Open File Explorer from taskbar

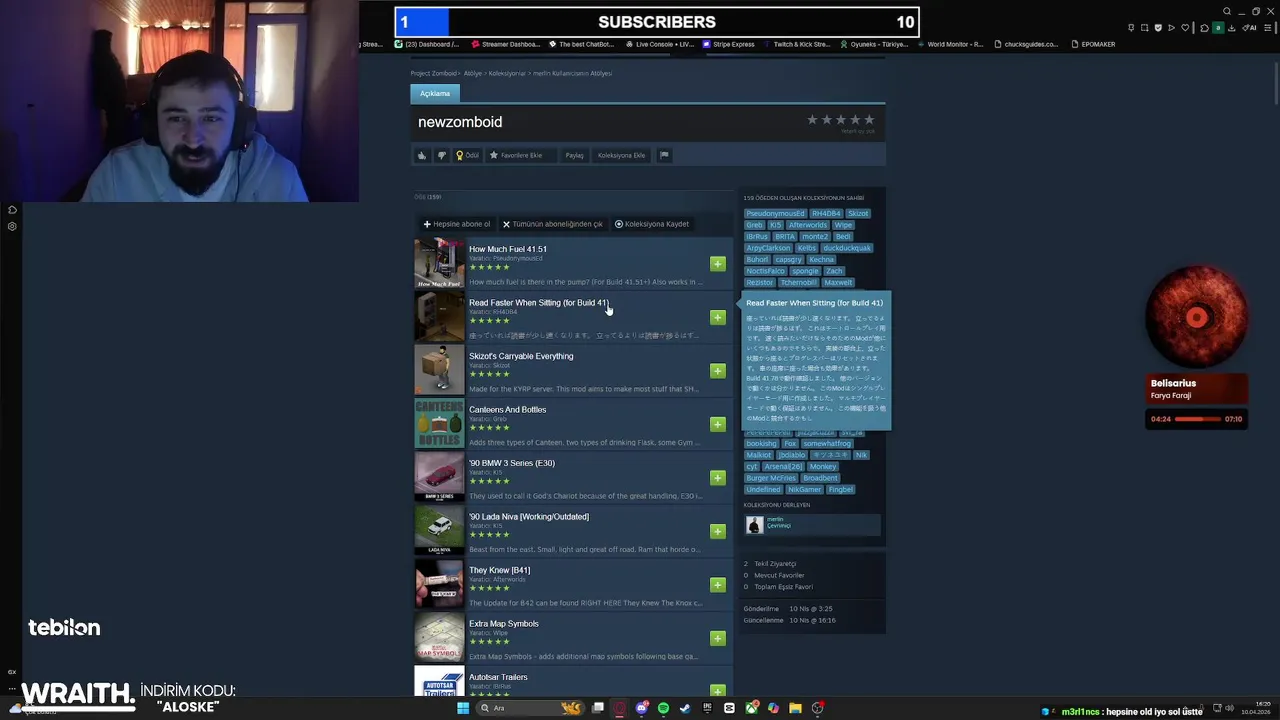pos(795,708)
